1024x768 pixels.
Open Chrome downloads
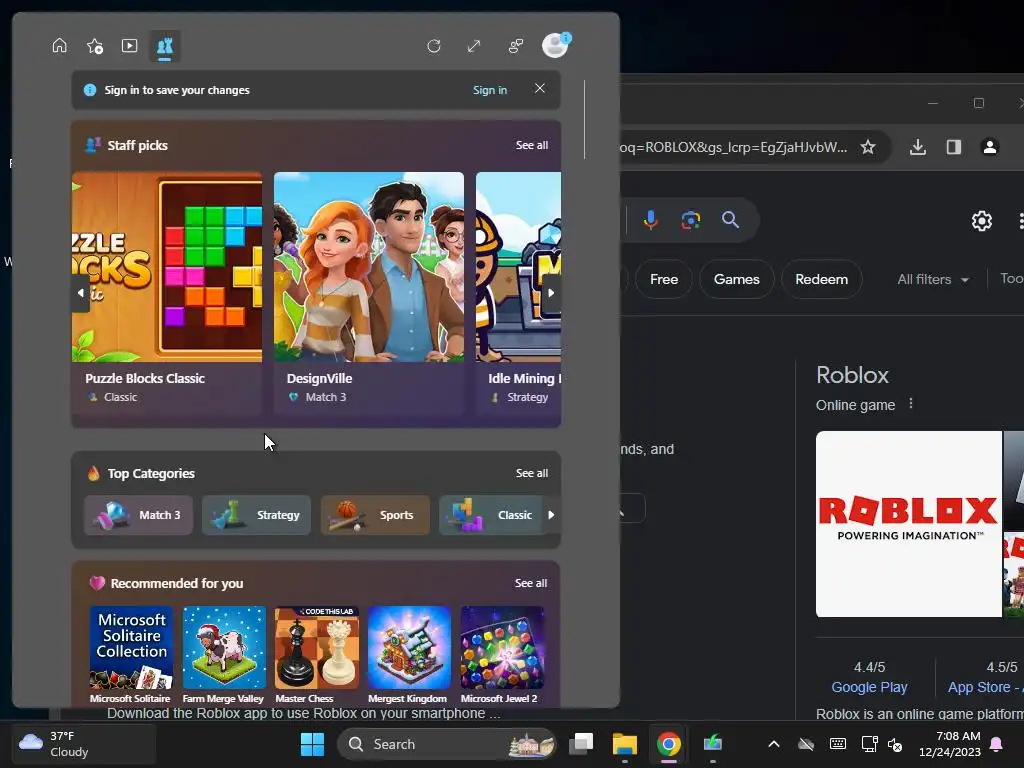(x=918, y=147)
